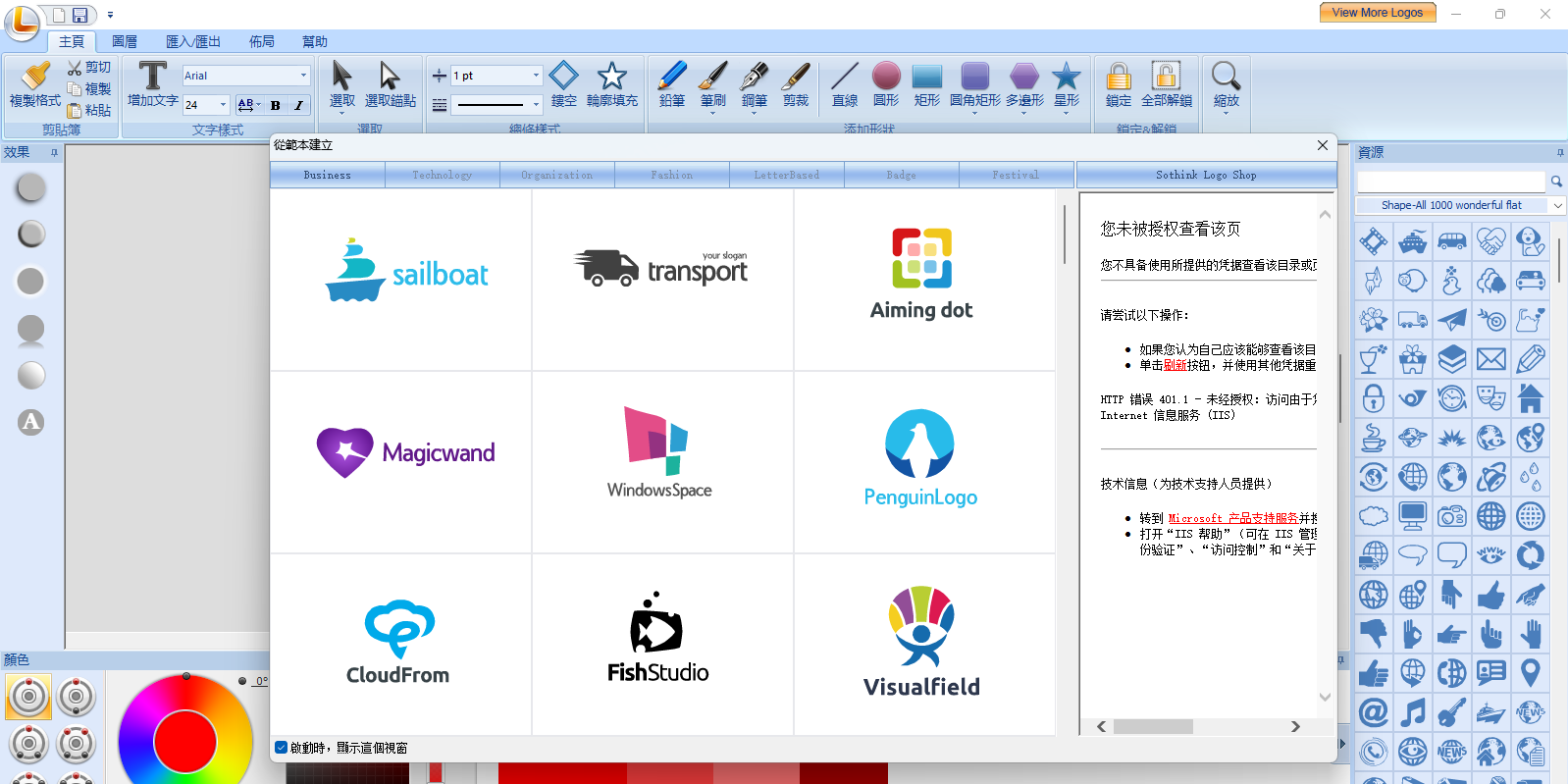Screen dimensions: 1568x784
Task: Switch to Badge template tab
Action: tap(902, 175)
